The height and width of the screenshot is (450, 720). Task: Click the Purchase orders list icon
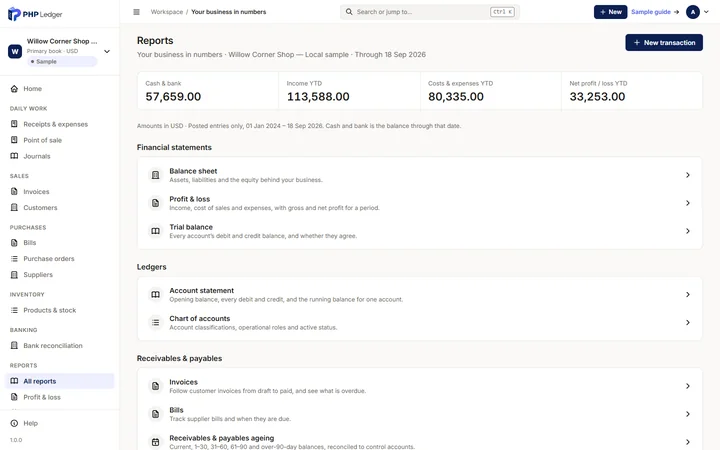14,259
